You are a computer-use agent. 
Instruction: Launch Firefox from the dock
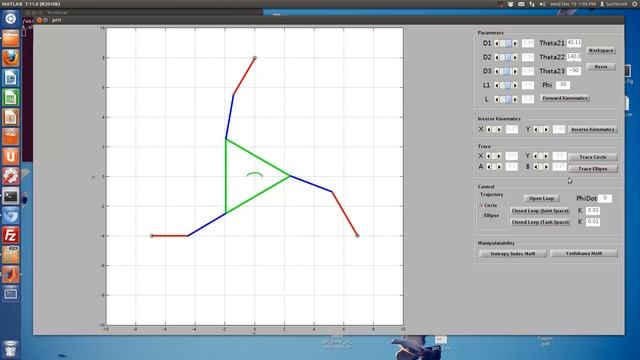pyautogui.click(x=11, y=58)
